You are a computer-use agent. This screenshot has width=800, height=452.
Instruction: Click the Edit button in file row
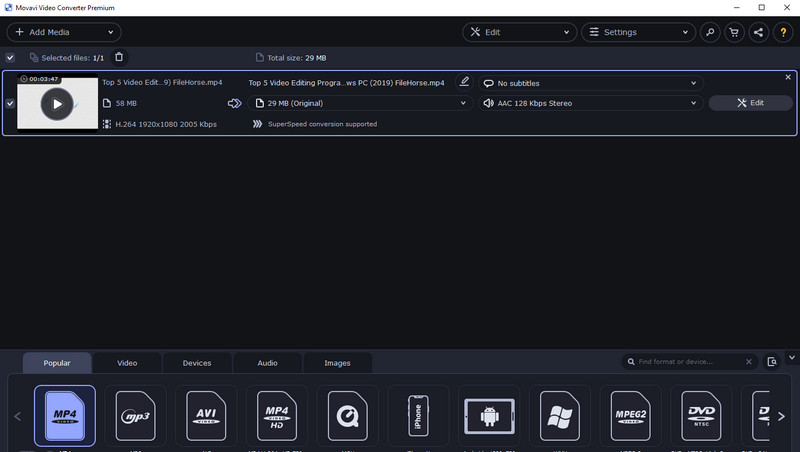coord(751,103)
